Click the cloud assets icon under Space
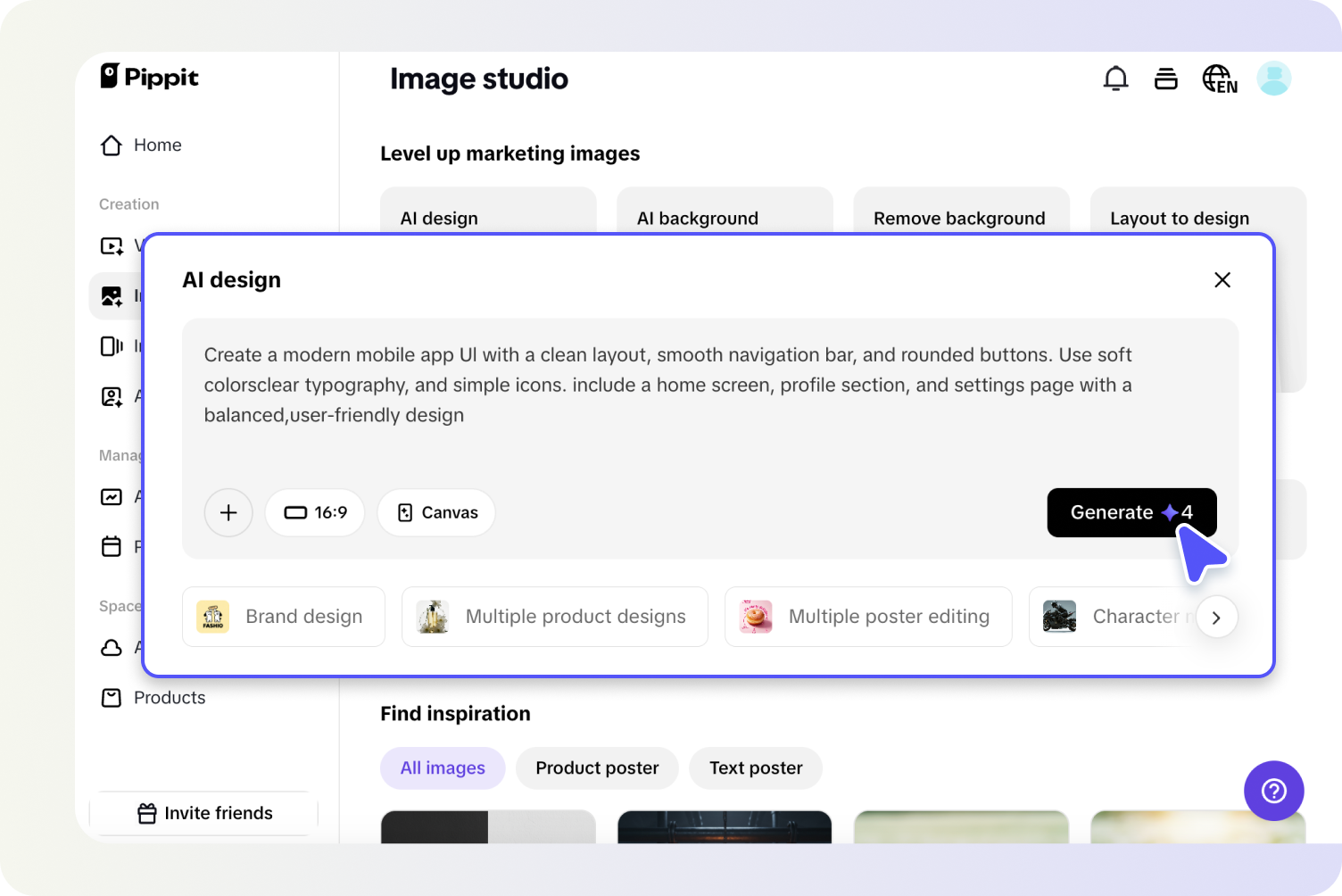Viewport: 1342px width, 896px height. (x=111, y=648)
